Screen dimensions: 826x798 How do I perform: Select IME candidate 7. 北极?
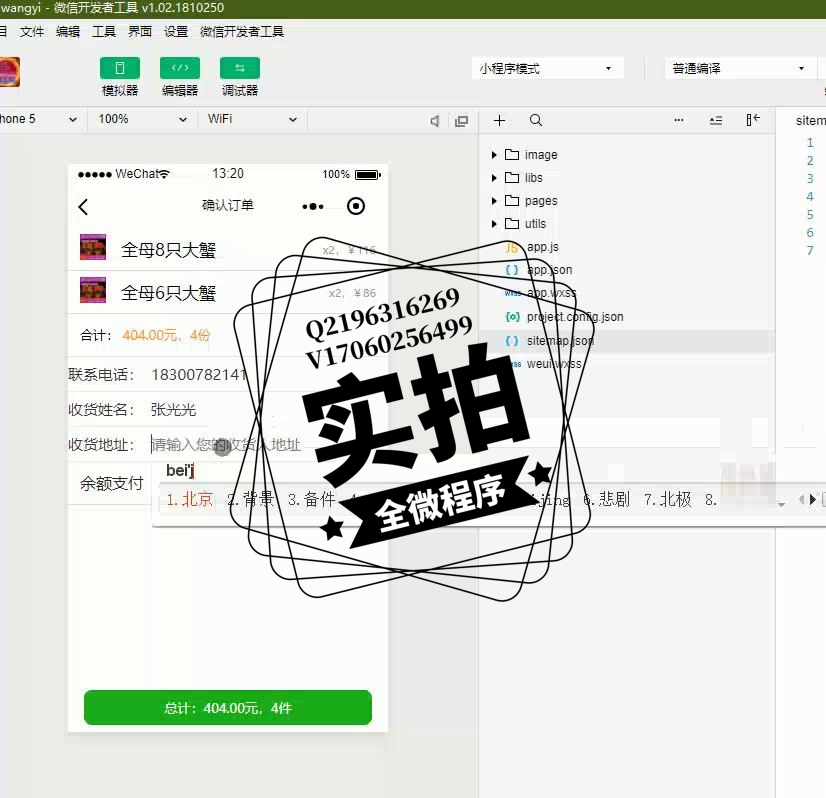click(x=667, y=499)
